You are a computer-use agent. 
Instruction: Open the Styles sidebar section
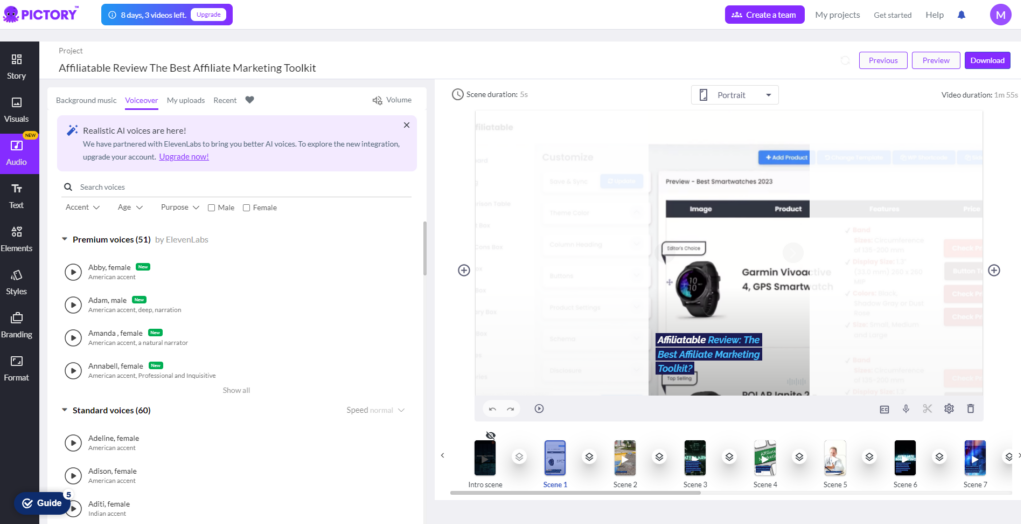coord(17,281)
